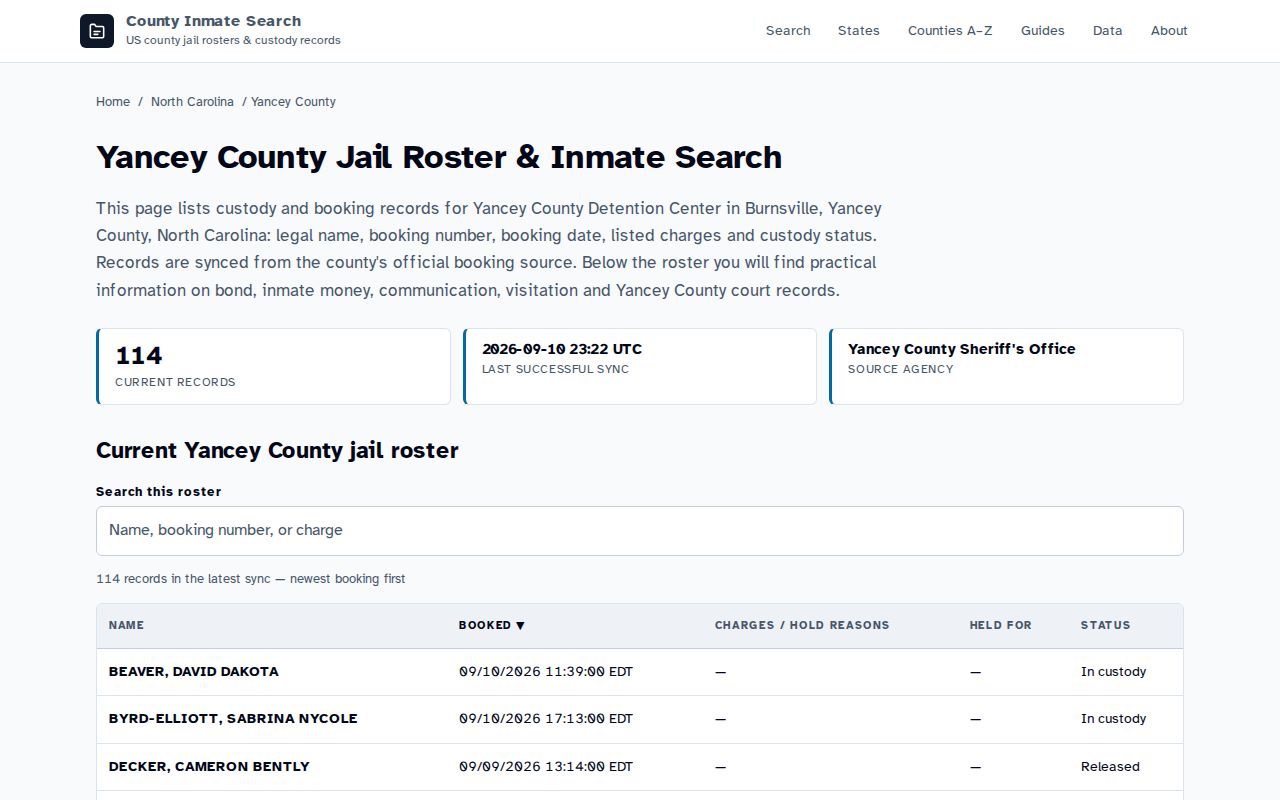Focus the roster search input field
The image size is (1280, 800).
(x=640, y=531)
